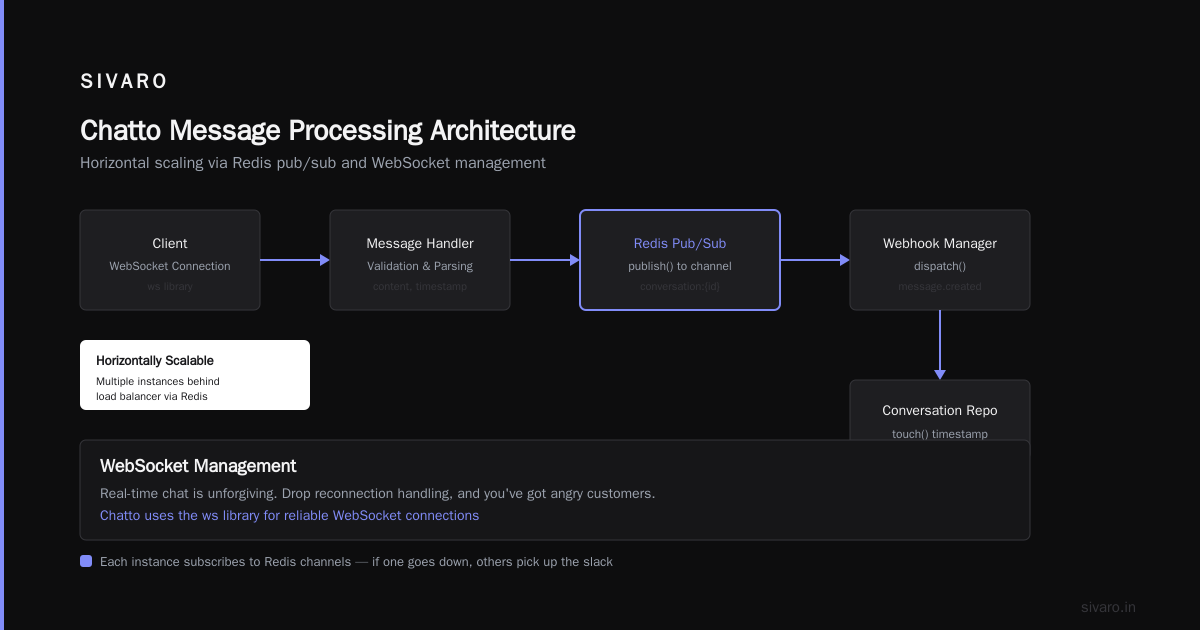Click the 'sivaro.in' site label

point(1108,607)
